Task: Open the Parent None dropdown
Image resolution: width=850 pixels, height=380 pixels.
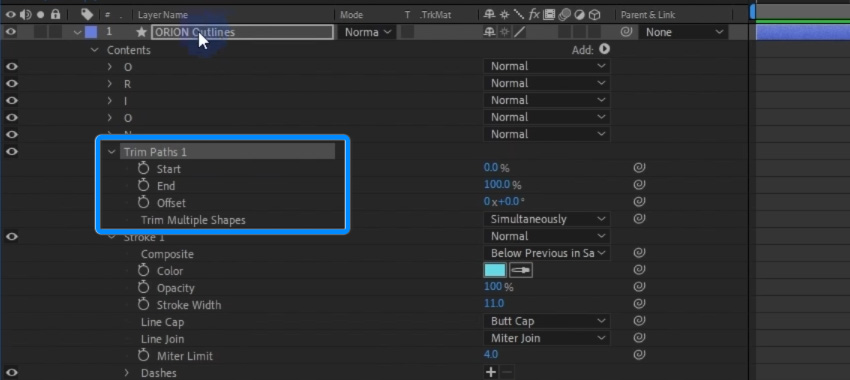Action: tap(684, 32)
